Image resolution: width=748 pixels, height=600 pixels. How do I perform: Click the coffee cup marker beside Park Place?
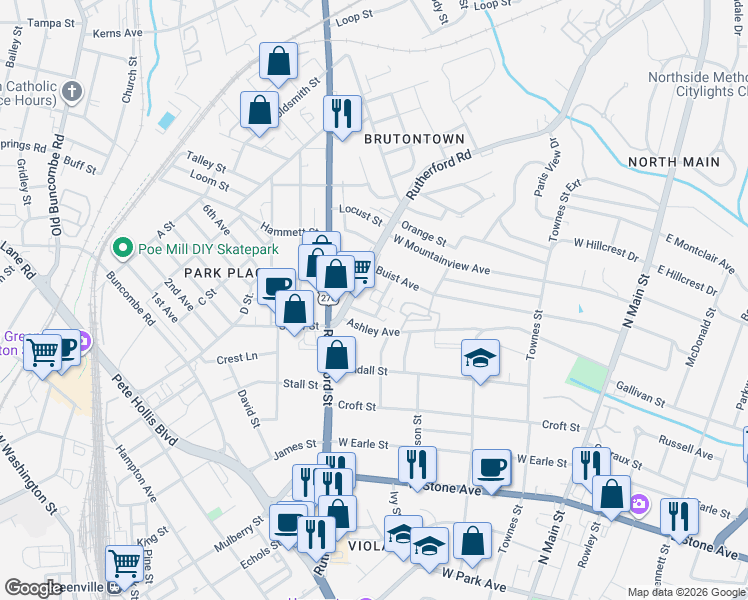(276, 288)
